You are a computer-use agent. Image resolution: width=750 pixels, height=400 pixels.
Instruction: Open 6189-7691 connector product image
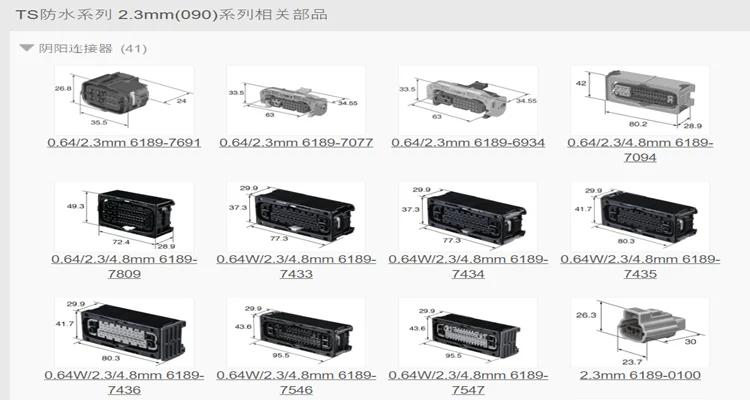pos(124,100)
